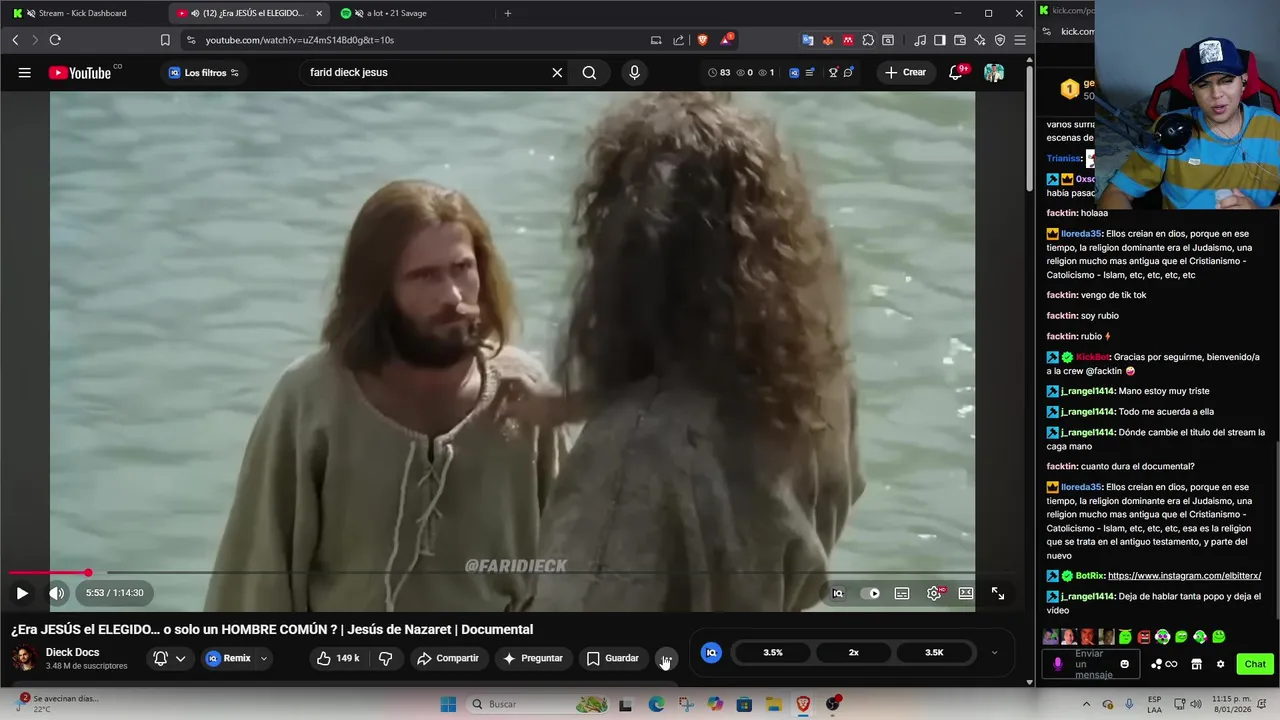Viewport: 1280px width, 720px height.
Task: Click the YouTube search magnifier button
Action: [589, 72]
